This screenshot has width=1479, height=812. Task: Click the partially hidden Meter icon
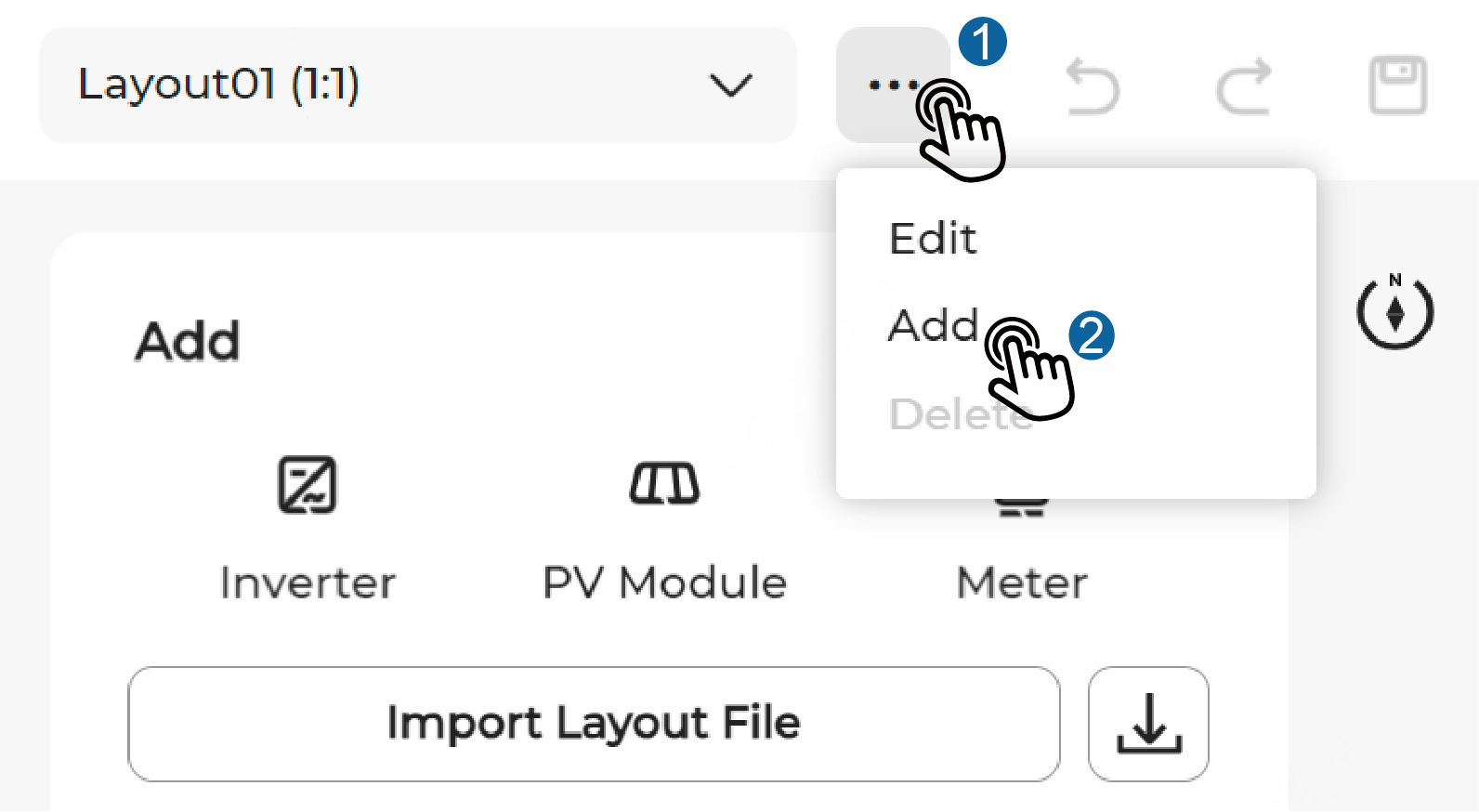[1022, 508]
